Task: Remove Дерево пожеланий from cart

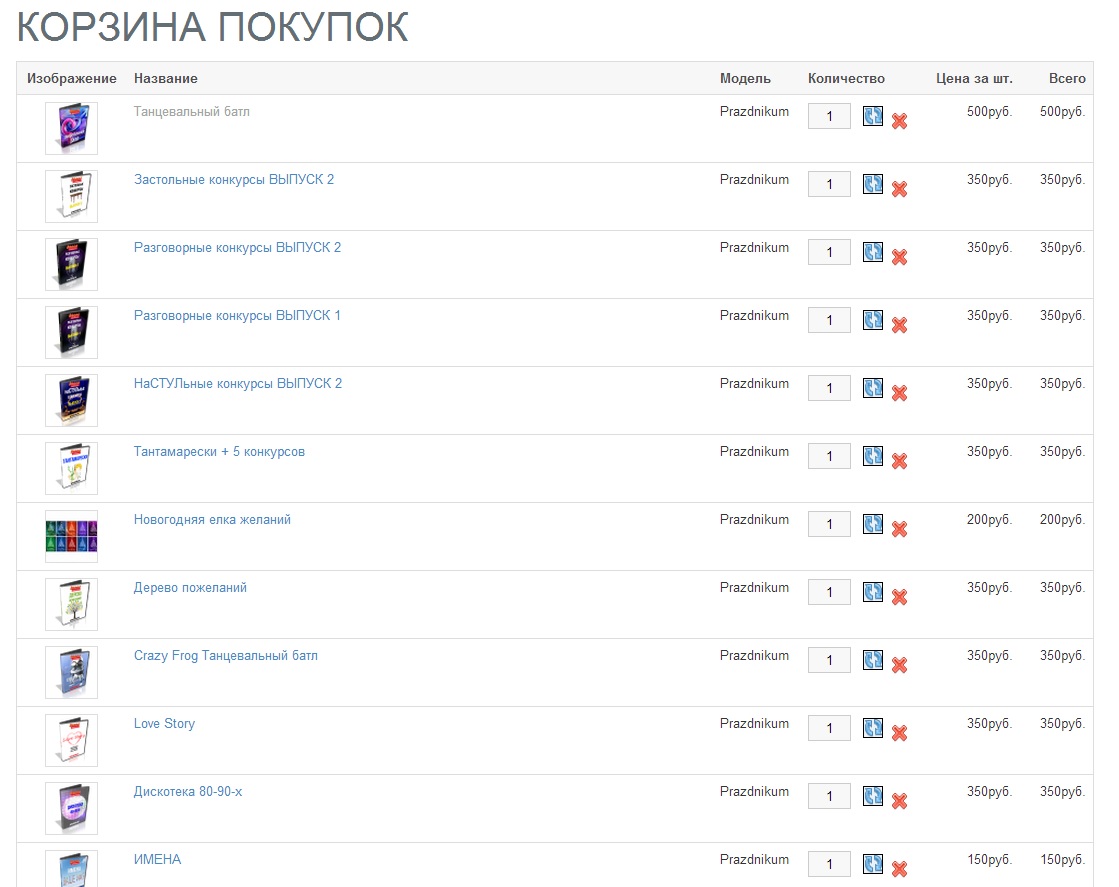Action: (x=899, y=597)
